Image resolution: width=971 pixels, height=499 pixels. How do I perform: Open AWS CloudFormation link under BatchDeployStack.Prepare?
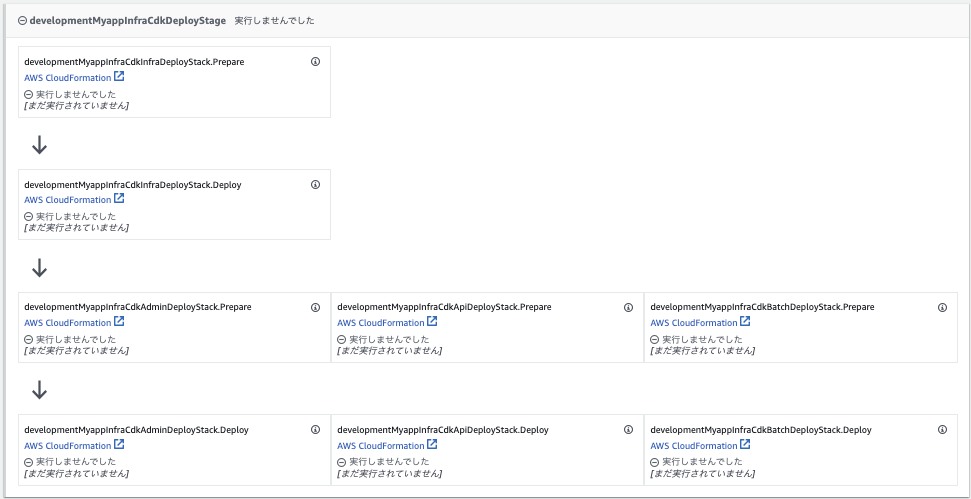[700, 323]
